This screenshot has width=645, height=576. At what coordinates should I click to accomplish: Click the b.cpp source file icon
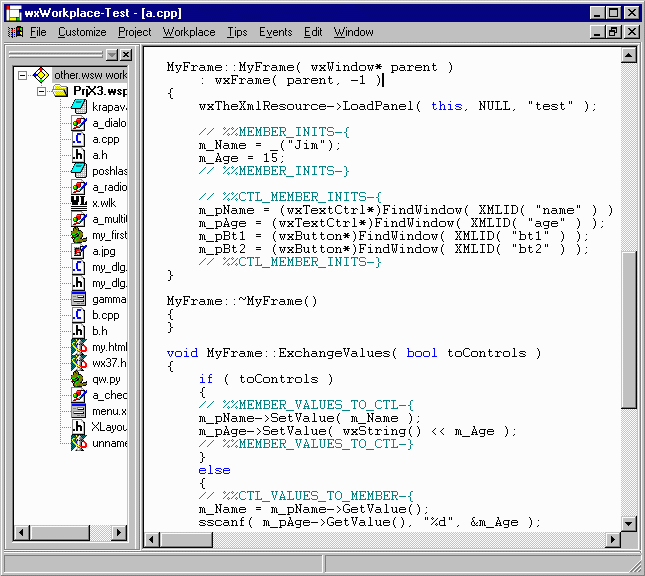[79, 315]
